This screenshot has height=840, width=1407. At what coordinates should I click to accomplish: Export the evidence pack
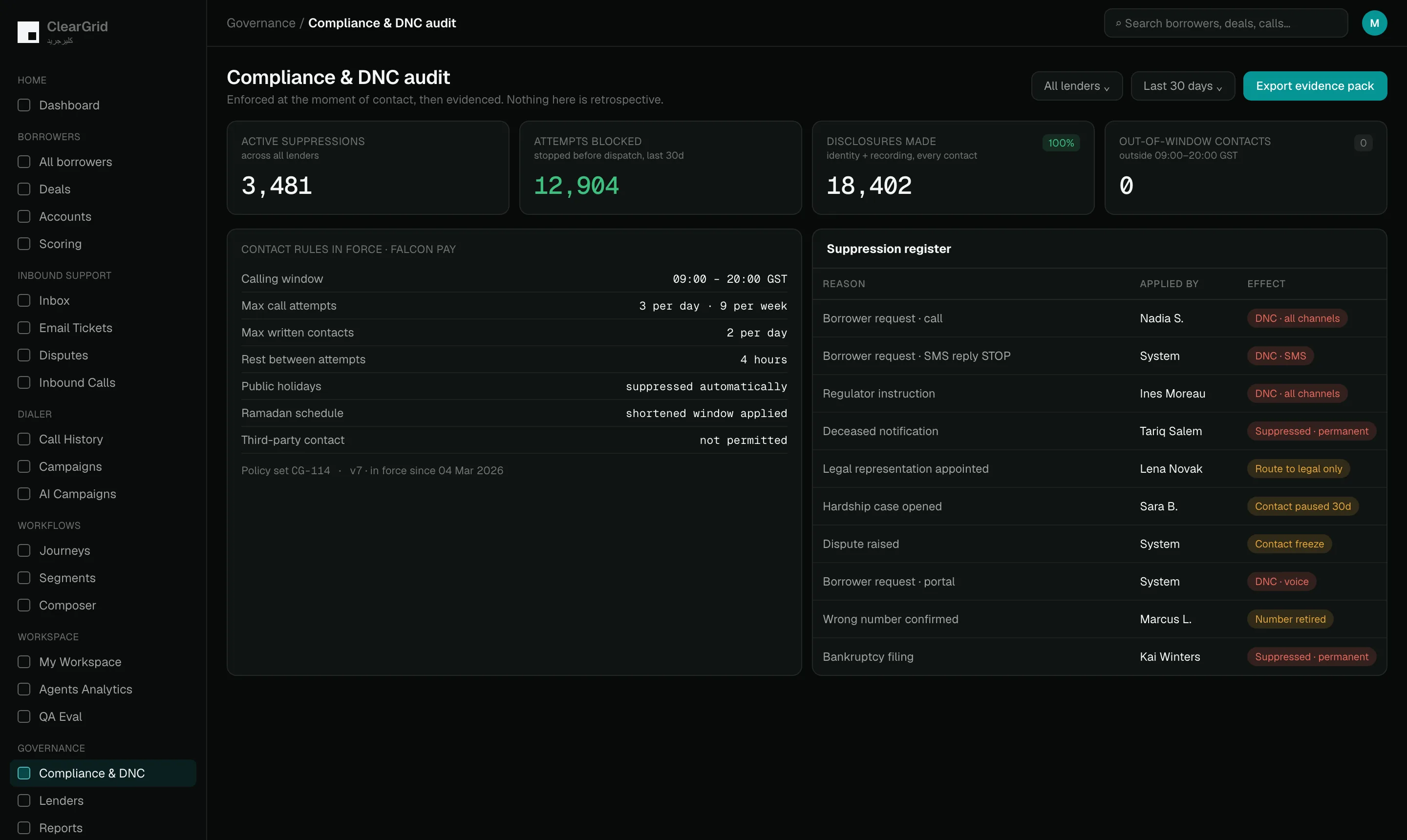pyautogui.click(x=1315, y=86)
